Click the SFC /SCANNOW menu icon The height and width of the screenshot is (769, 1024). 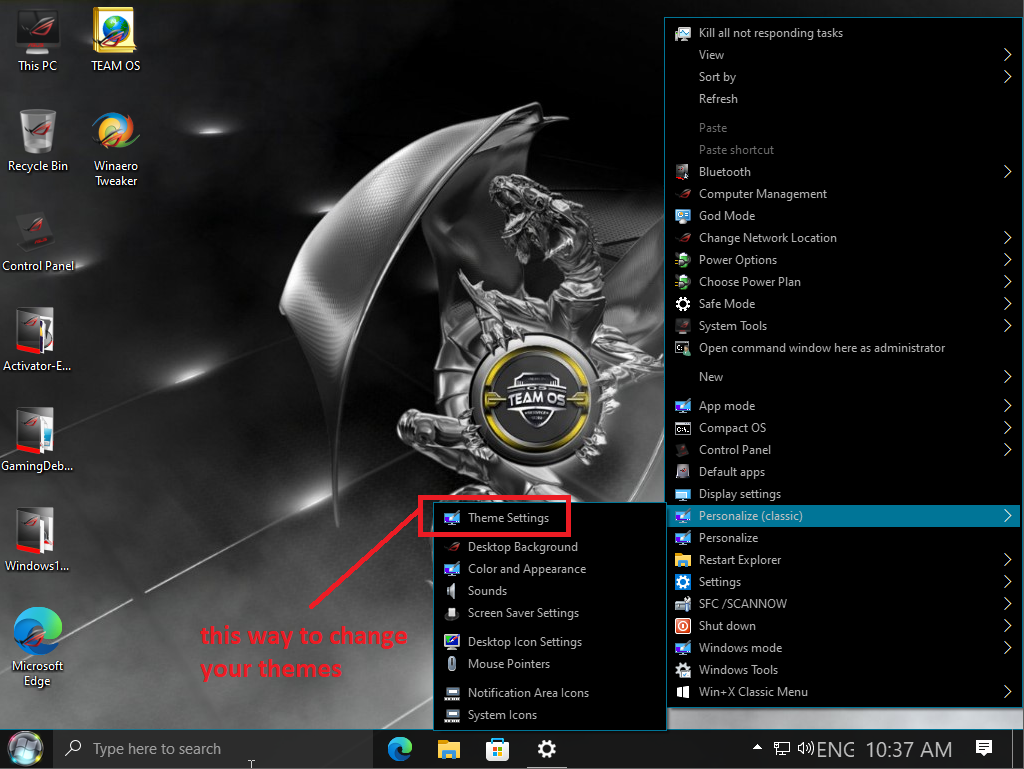682,604
